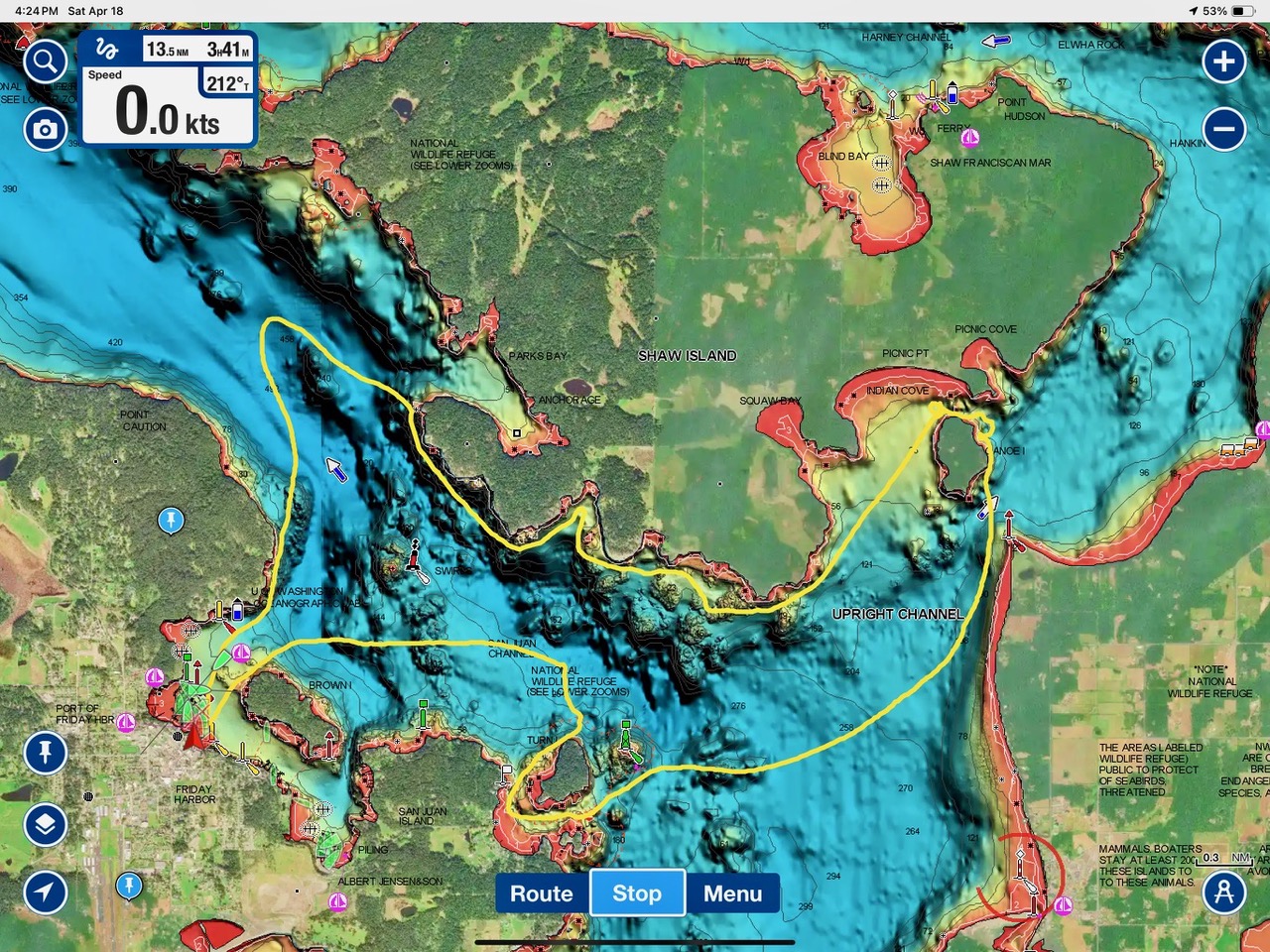This screenshot has width=1270, height=952.
Task: Tap the 0.0 kts speed readout
Action: [x=167, y=112]
